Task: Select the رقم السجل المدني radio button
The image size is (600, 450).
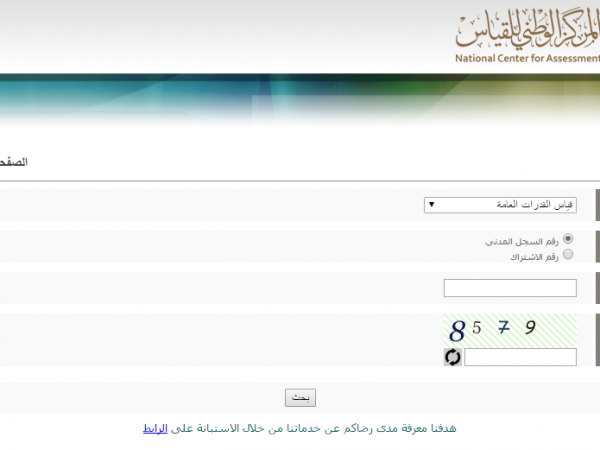Action: point(568,240)
